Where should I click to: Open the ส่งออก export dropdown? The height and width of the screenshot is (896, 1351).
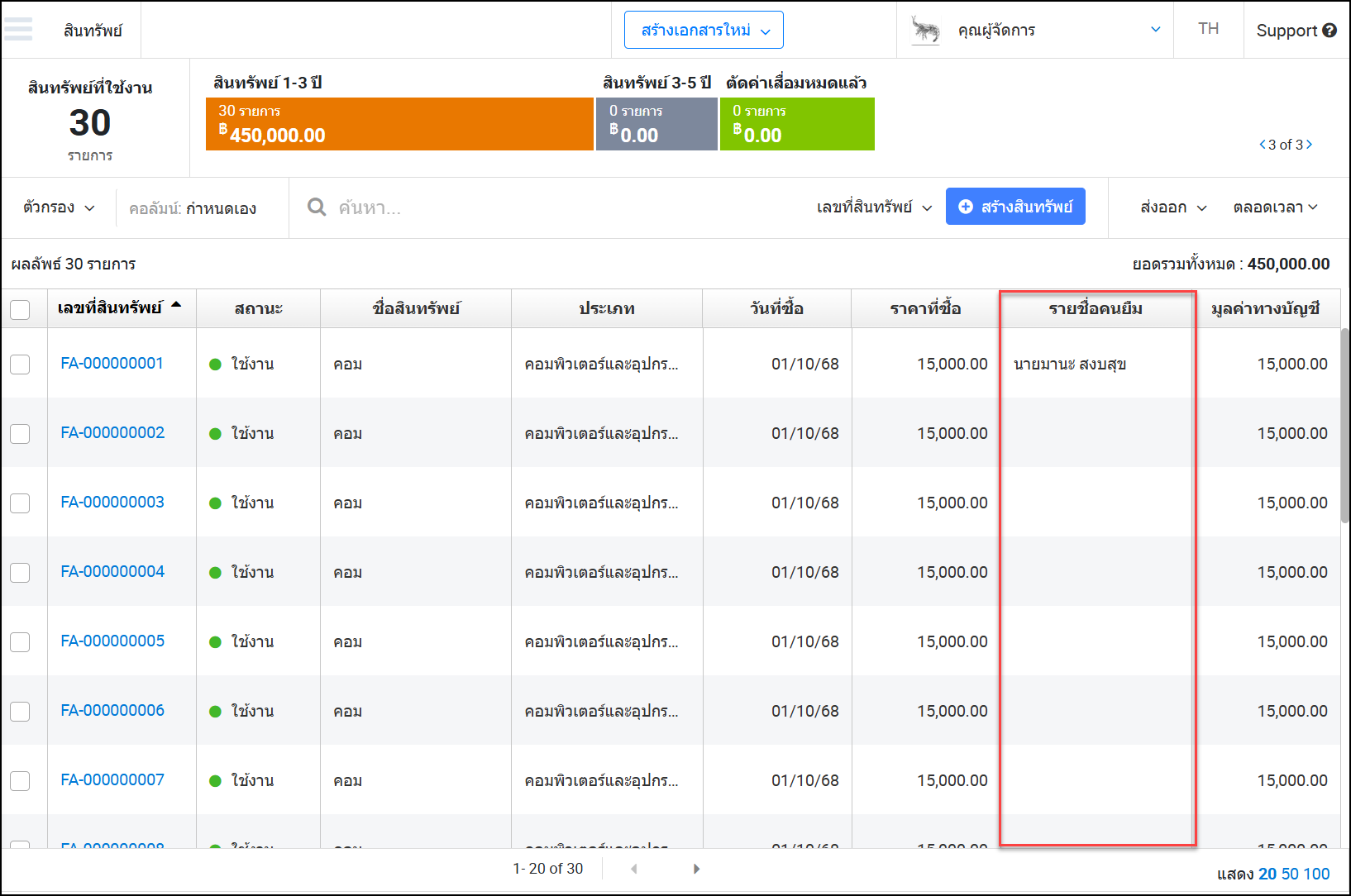click(1172, 207)
